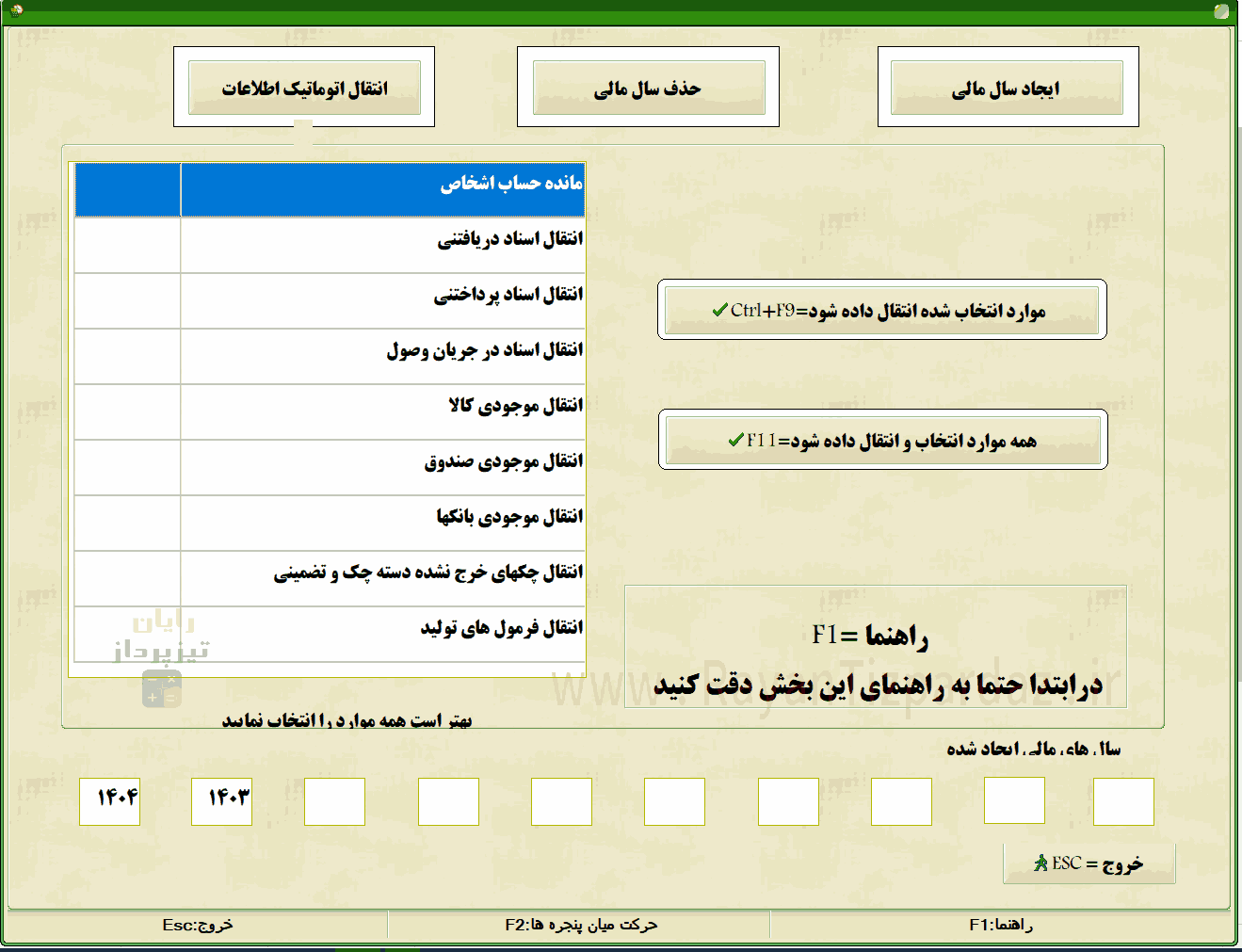Select and transfer all items F11 button

[882, 441]
